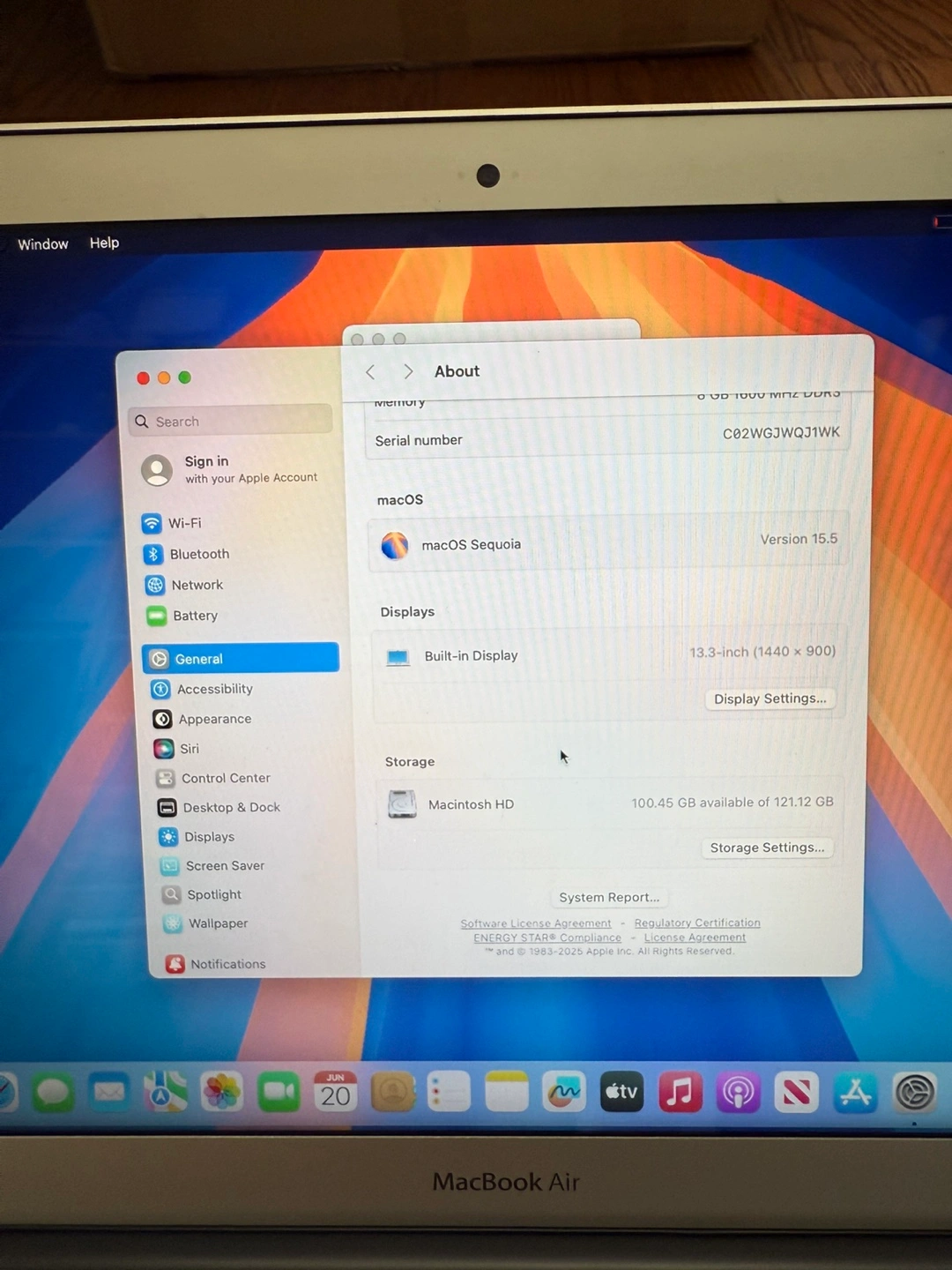Screen dimensions: 952x1270
Task: Click the Apple Account avatar icon
Action: click(x=157, y=470)
